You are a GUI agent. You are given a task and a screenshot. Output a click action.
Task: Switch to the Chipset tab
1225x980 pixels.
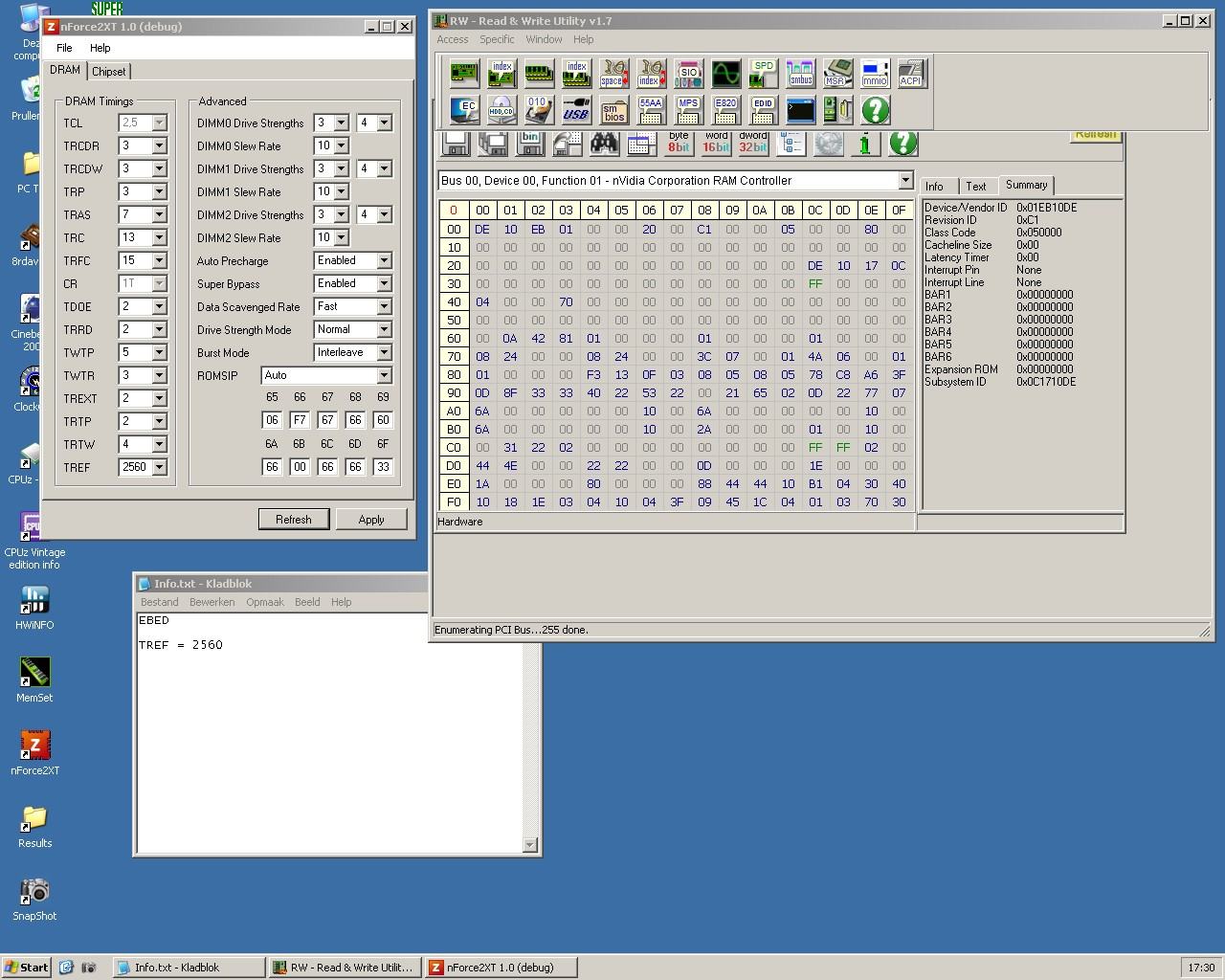click(108, 72)
